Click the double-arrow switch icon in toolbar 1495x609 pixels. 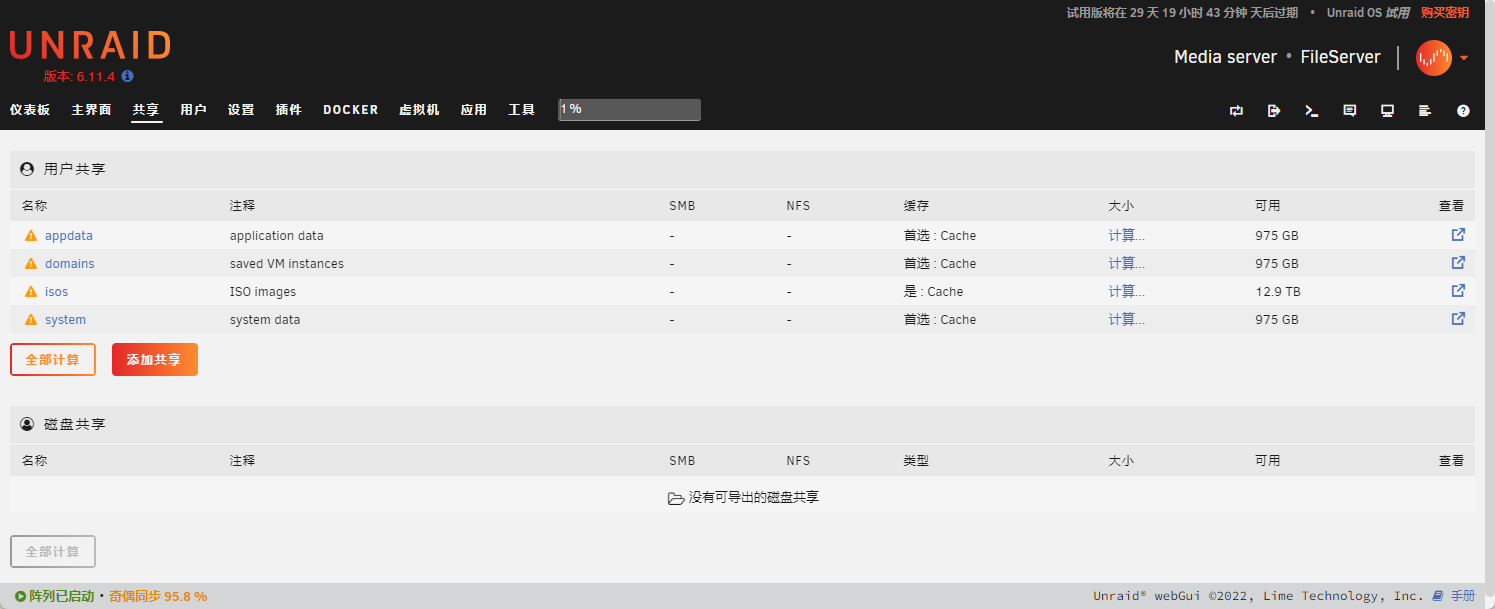1236,111
